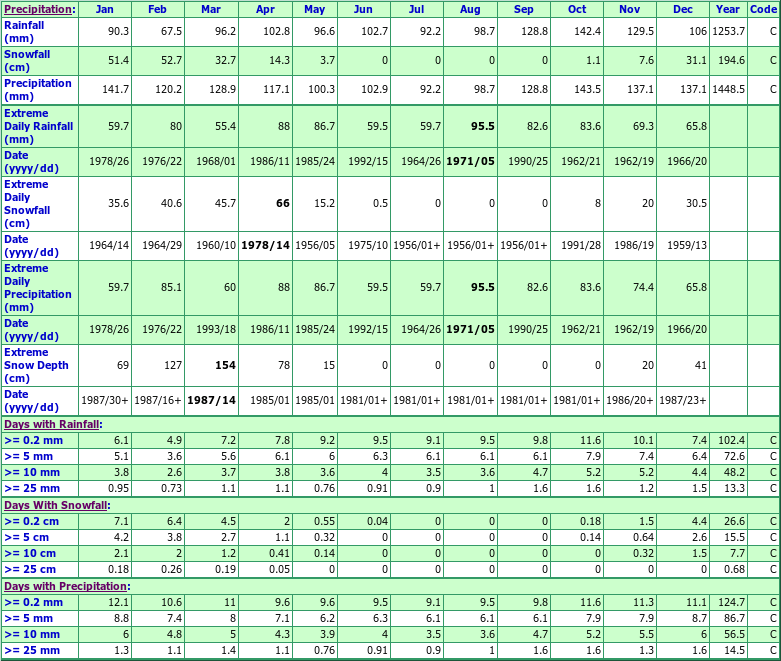Select the Rainfall (mm) row label
Viewport: 781px width, 661px height.
[25, 31]
